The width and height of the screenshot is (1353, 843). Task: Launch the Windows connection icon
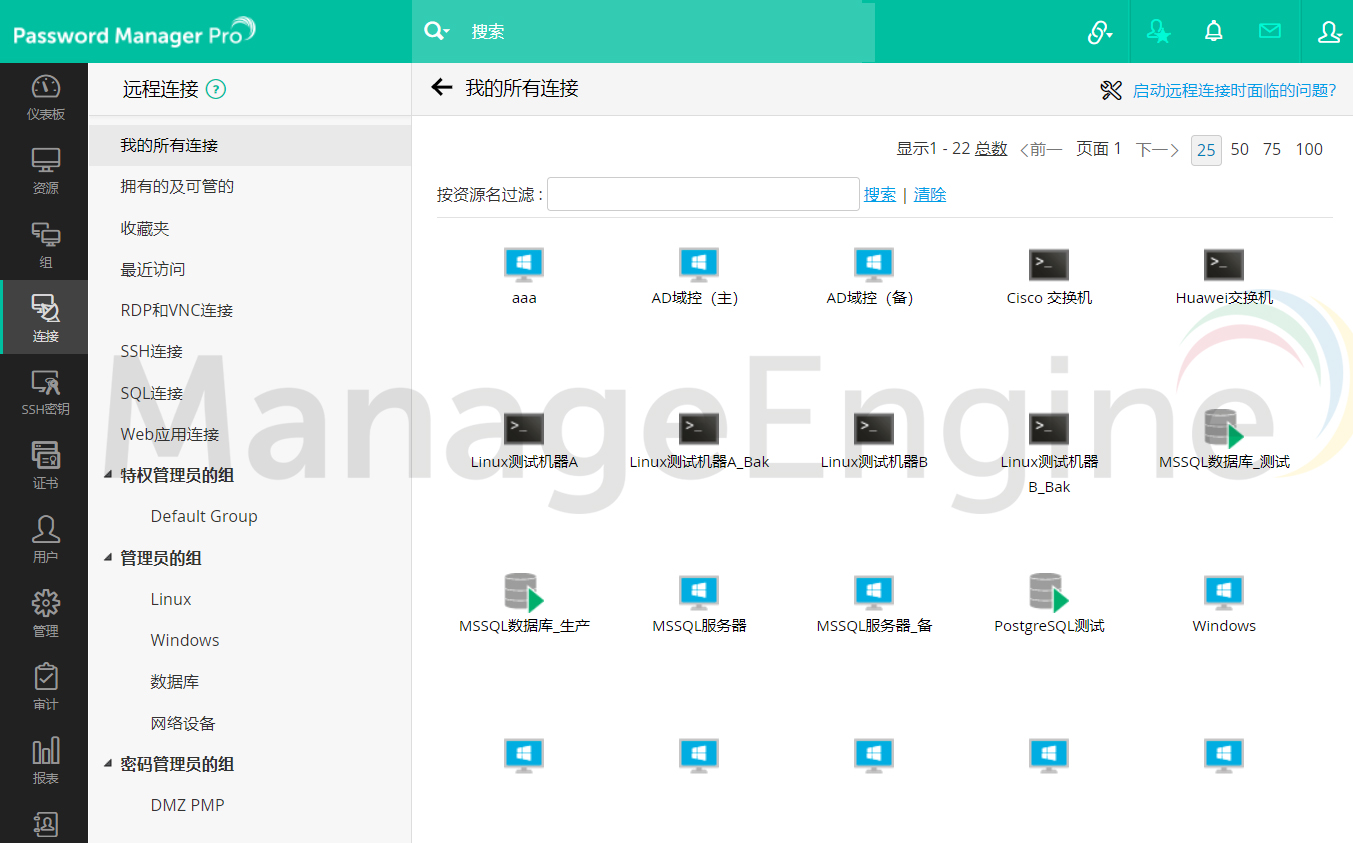click(1224, 593)
